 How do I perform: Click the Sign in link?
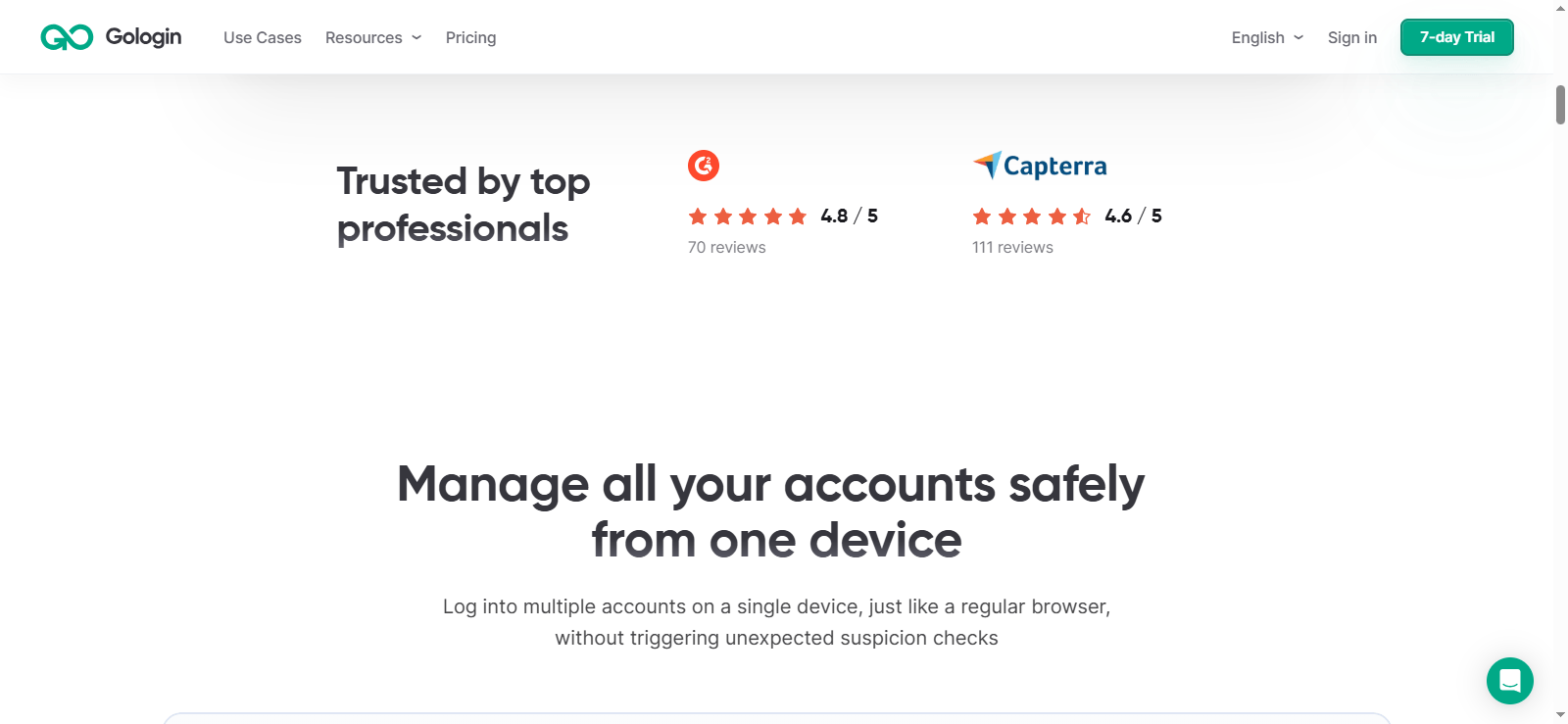click(x=1352, y=37)
